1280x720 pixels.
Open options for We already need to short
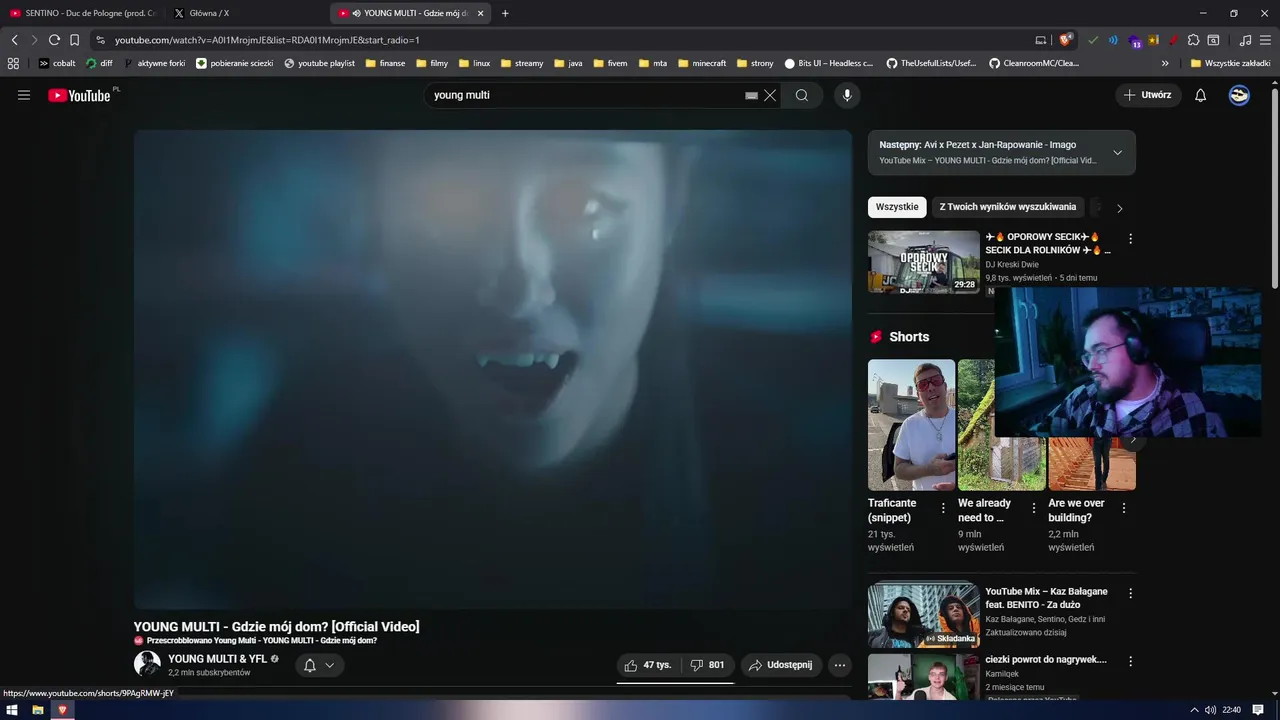1034,508
